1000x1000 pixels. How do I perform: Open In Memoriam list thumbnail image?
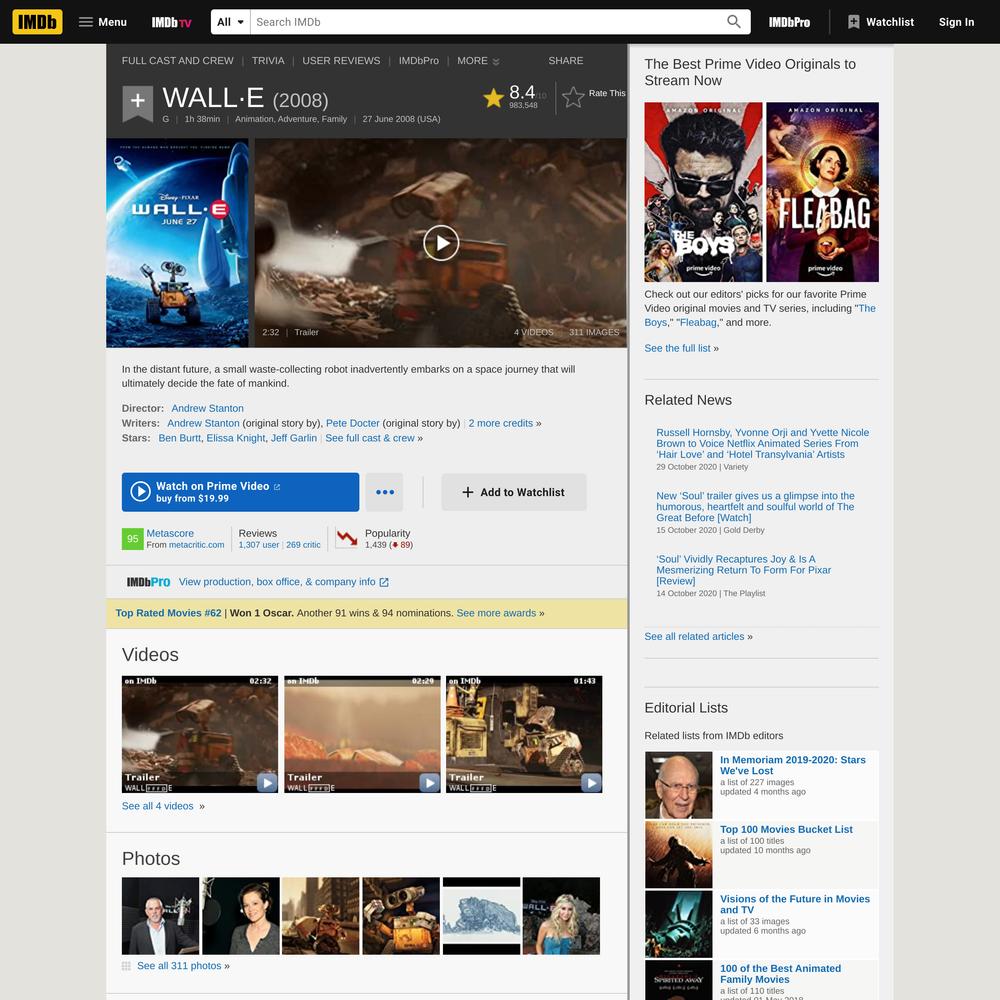pos(679,784)
